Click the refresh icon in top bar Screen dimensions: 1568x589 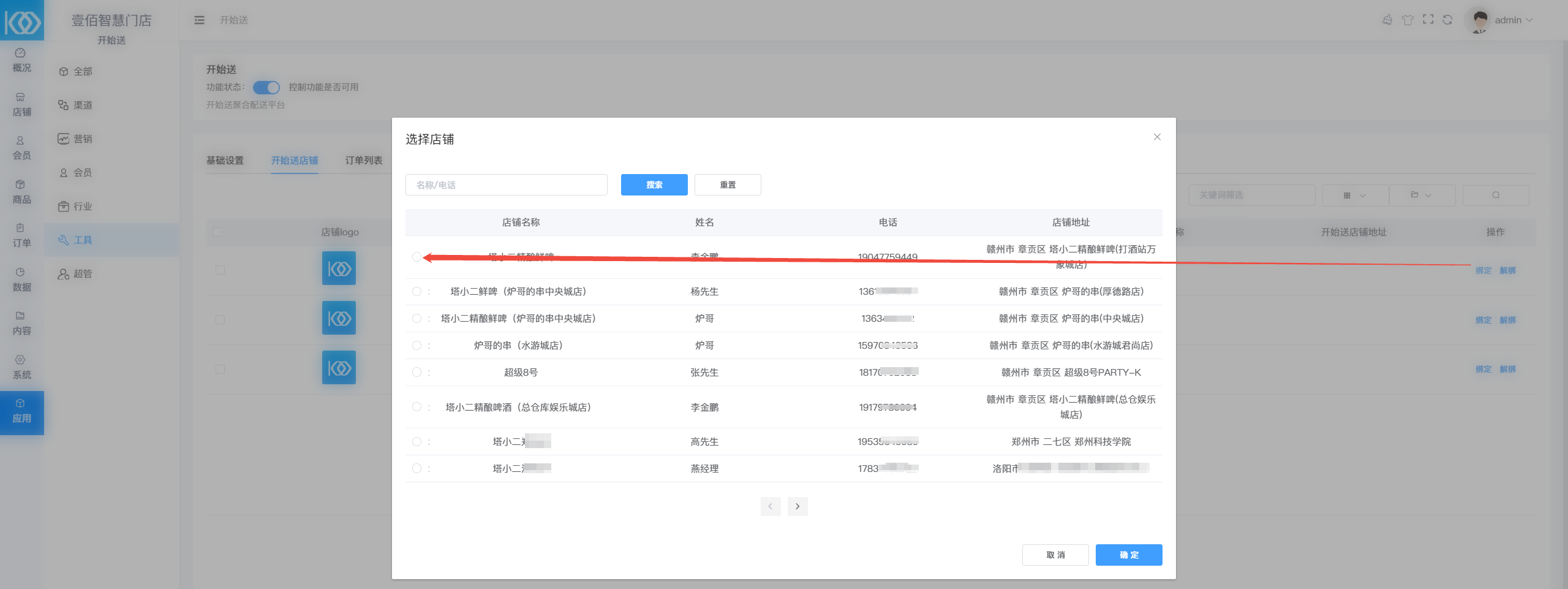(1447, 20)
